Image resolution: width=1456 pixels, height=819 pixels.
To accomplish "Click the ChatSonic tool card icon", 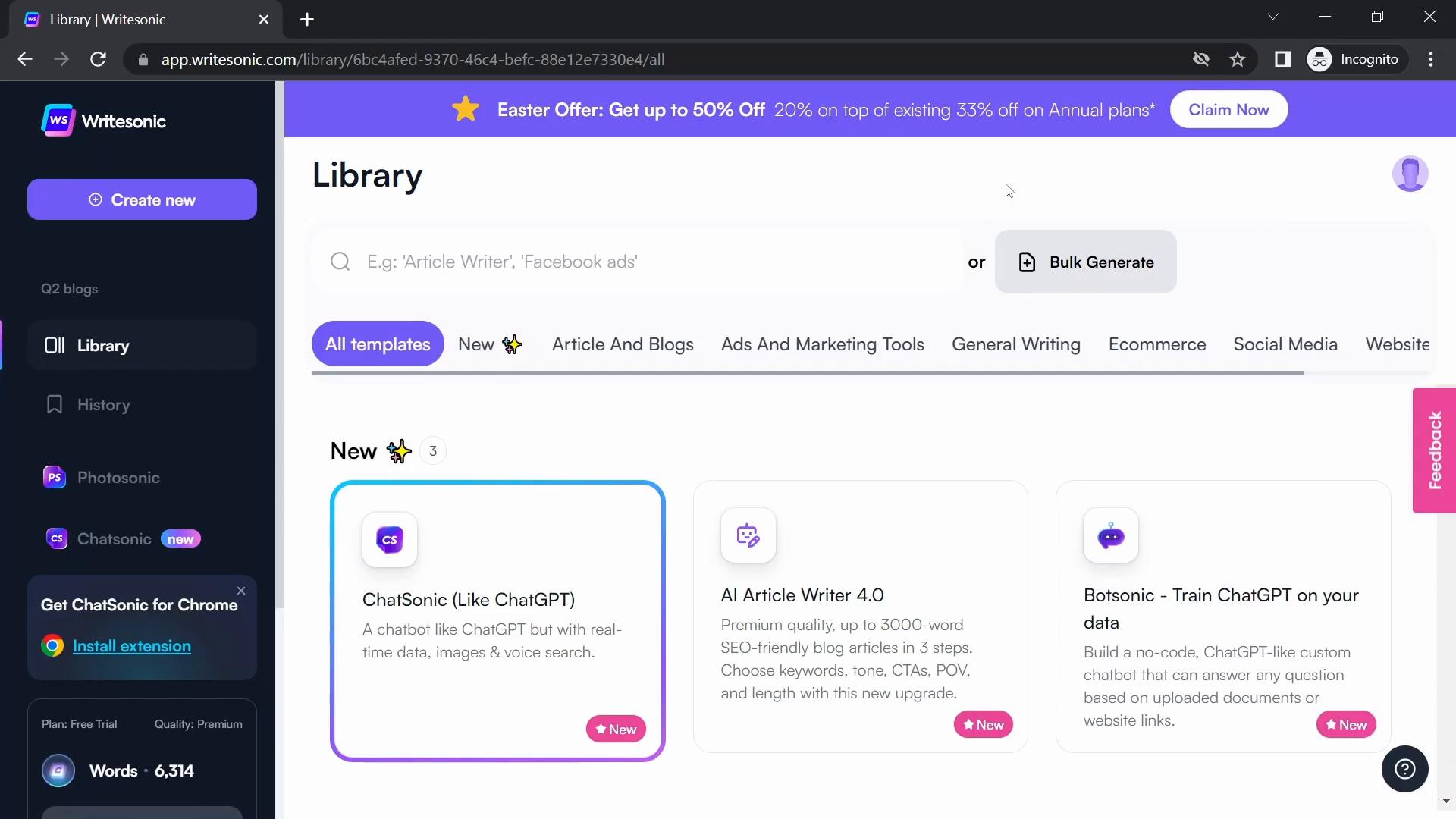I will (x=389, y=539).
